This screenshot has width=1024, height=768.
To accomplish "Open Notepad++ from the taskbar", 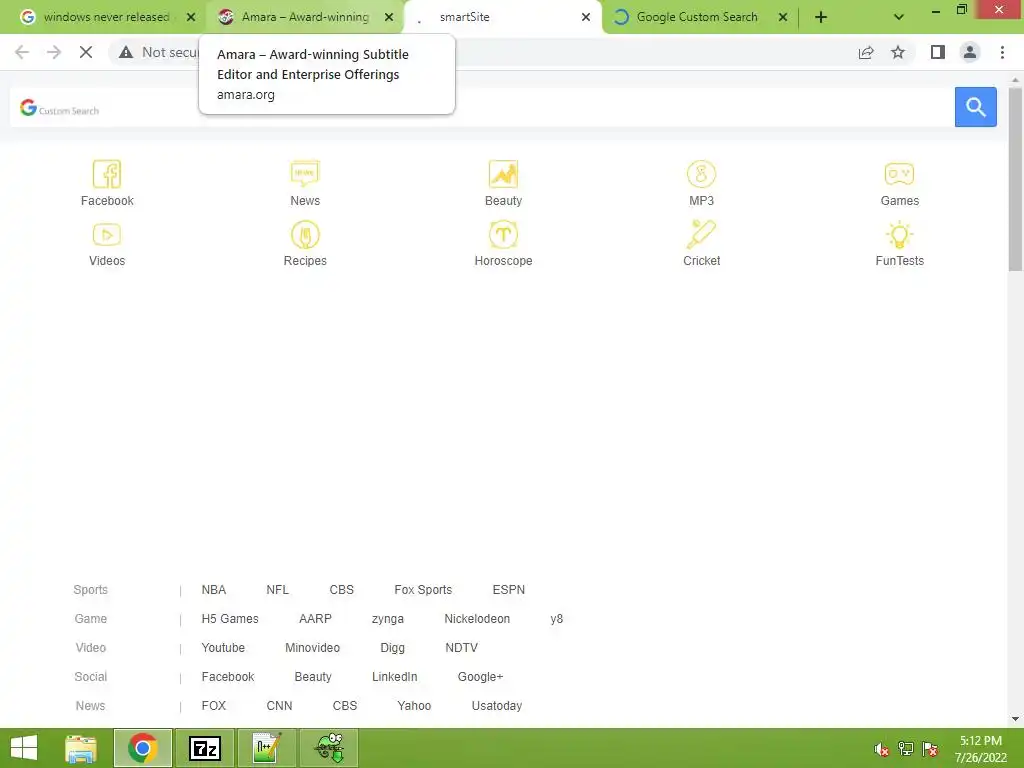I will [x=266, y=748].
